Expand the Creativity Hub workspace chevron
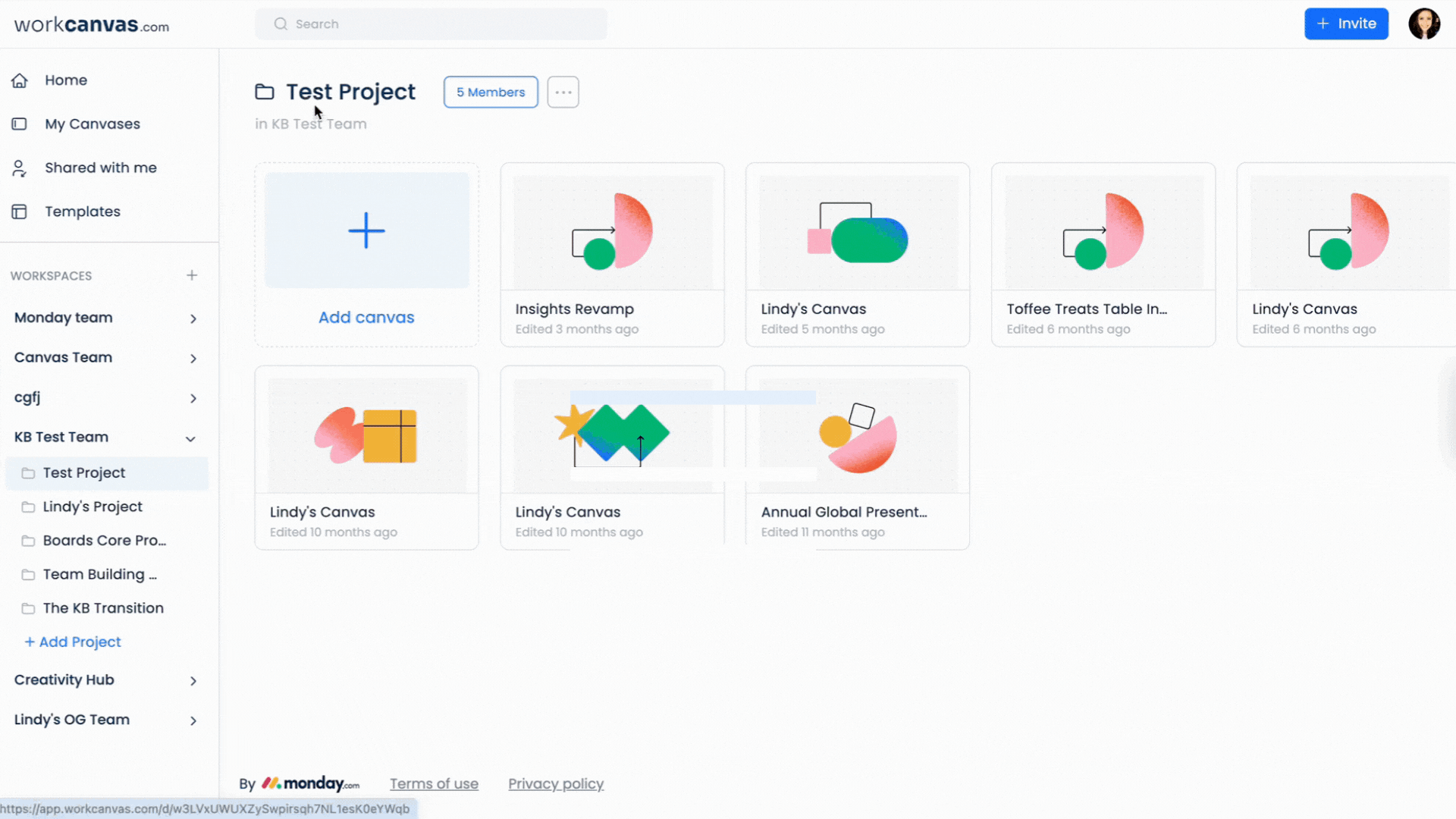Viewport: 1456px width, 819px height. tap(193, 682)
